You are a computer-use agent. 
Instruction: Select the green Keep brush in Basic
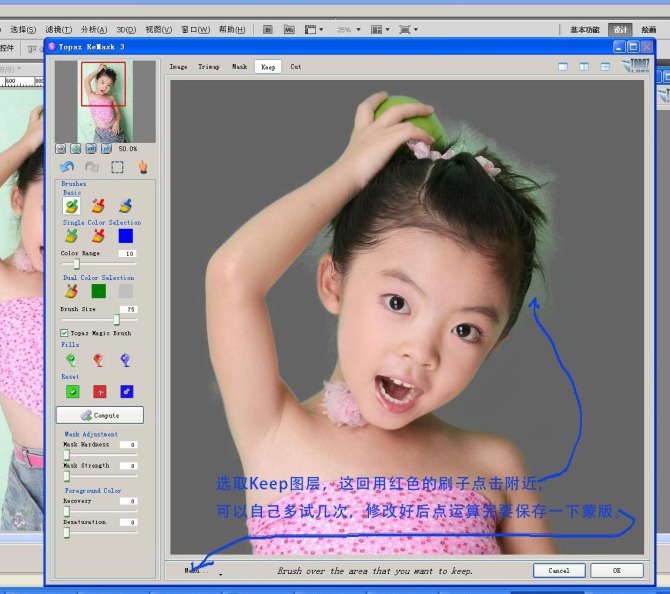point(71,206)
